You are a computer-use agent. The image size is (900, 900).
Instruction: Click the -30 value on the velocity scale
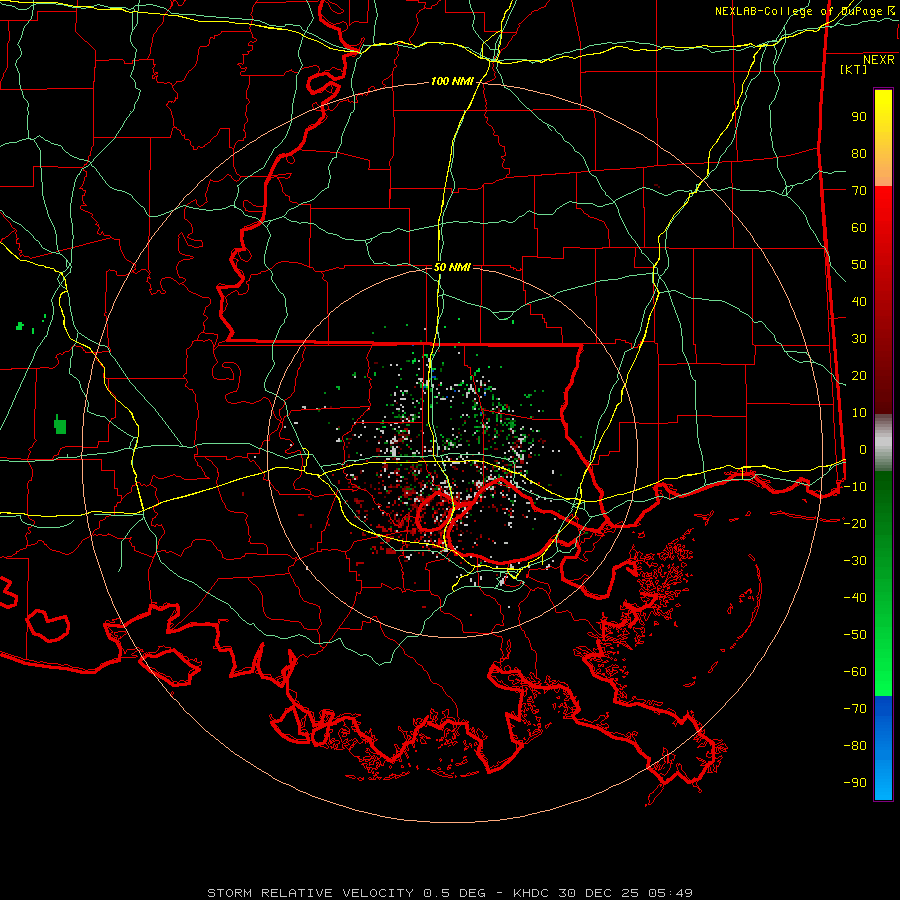point(855,561)
